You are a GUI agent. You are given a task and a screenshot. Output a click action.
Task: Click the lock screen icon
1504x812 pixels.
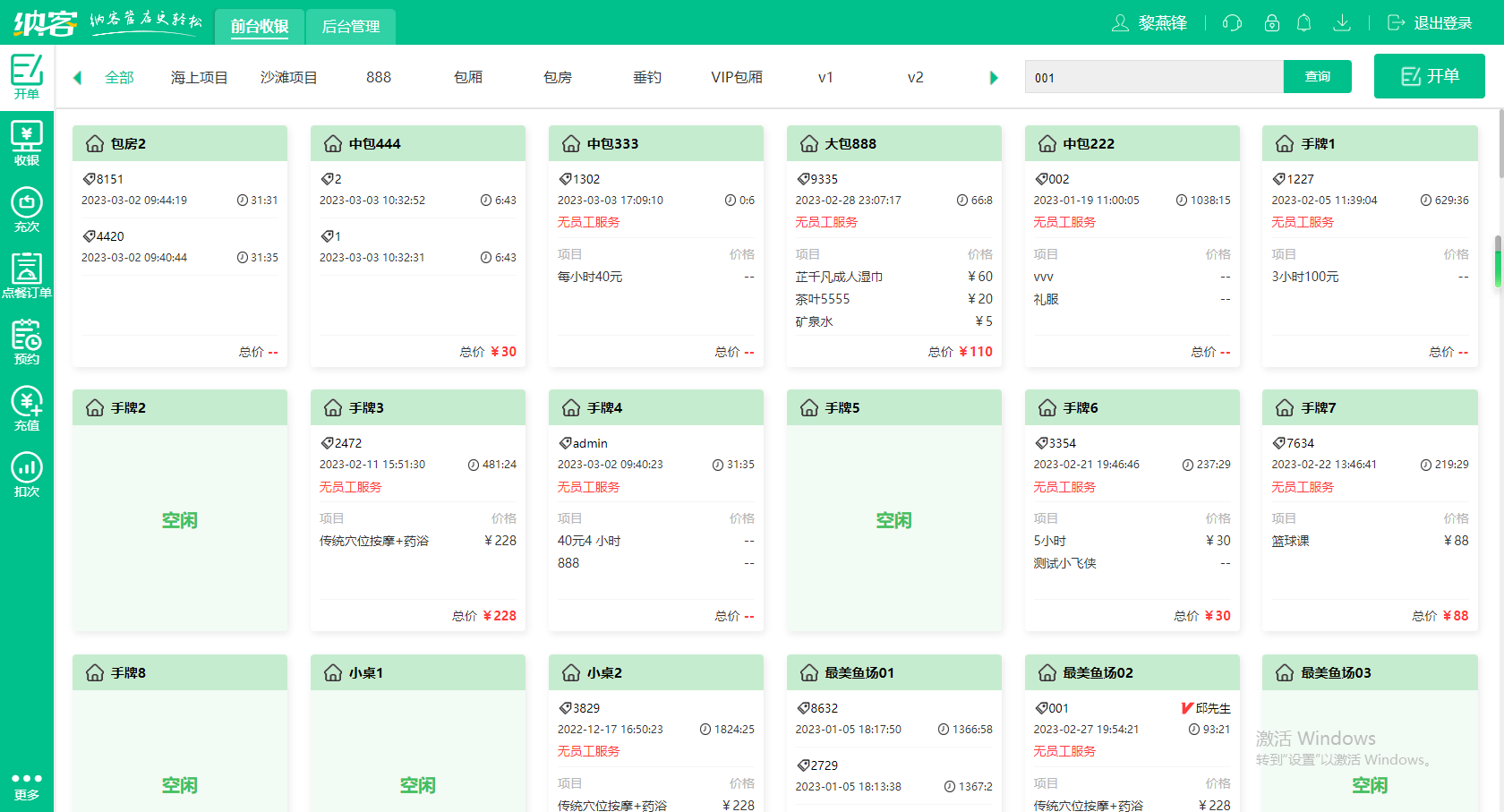(1271, 22)
